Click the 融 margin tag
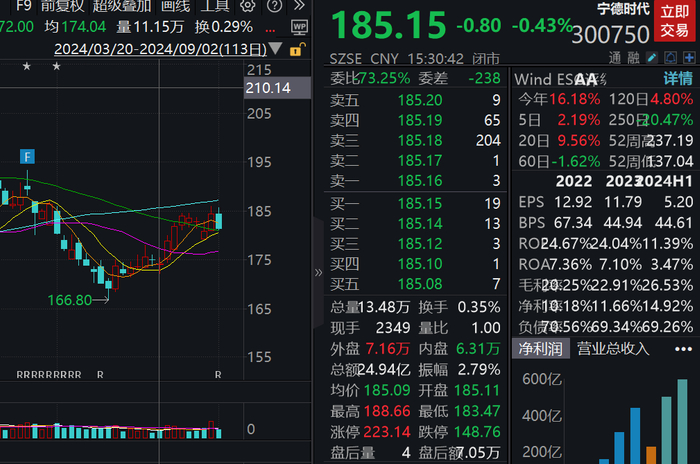Viewport: 700px width, 464px height. point(633,58)
